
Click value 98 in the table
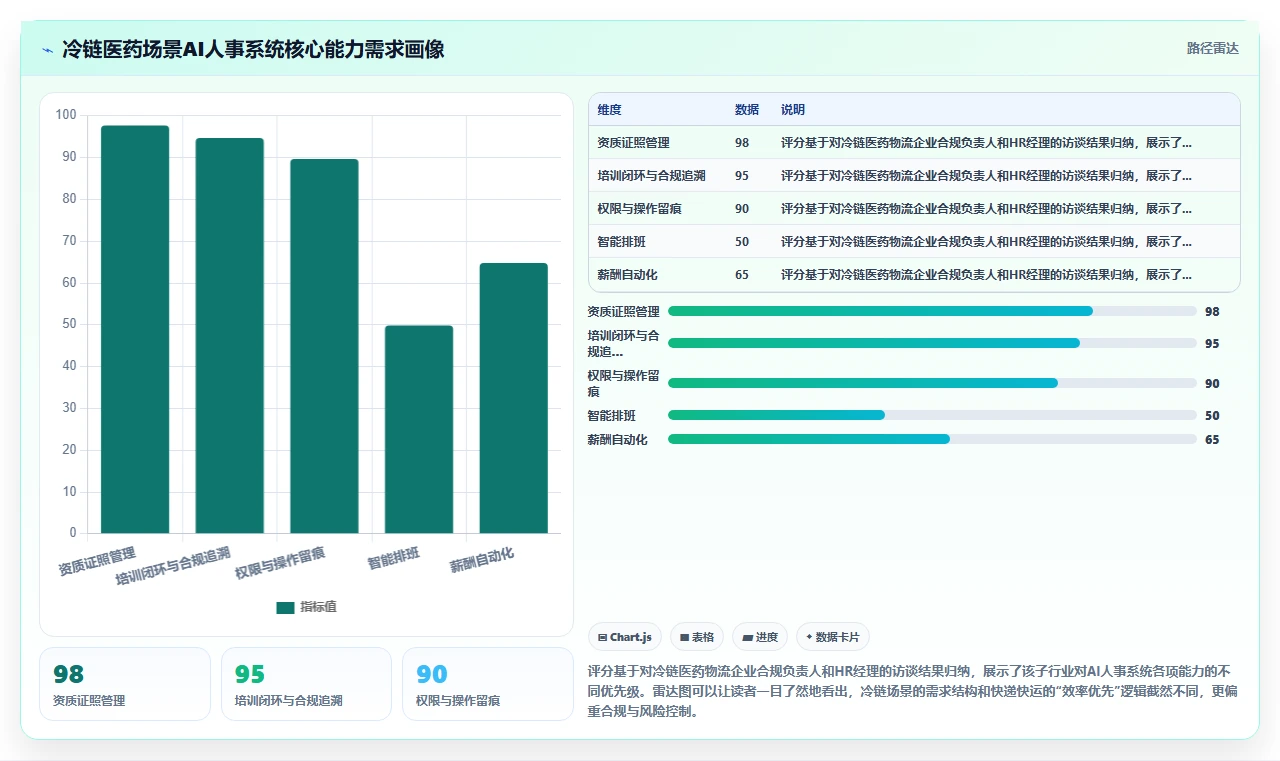[x=741, y=143]
